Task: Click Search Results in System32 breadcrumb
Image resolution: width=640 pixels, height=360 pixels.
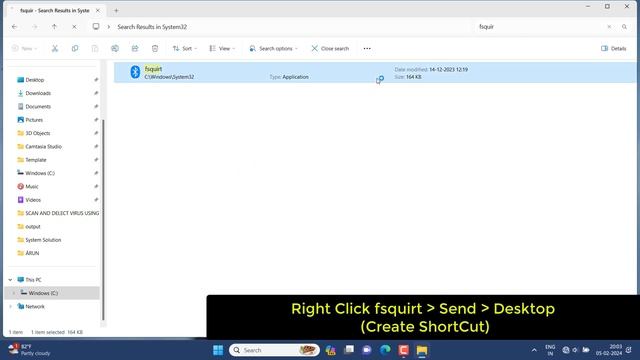Action: coord(152,27)
